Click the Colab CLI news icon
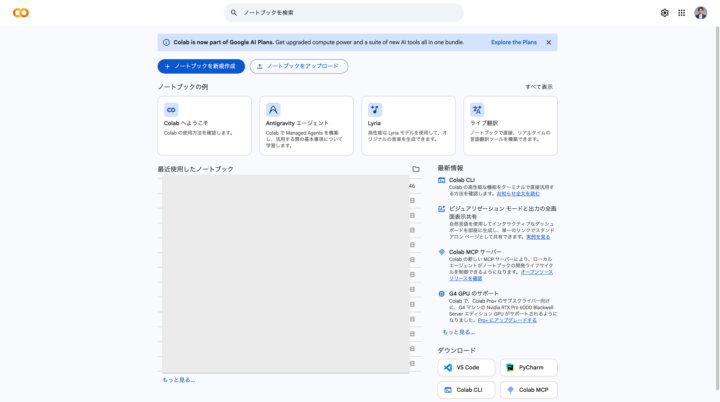The image size is (720, 402). [441, 181]
